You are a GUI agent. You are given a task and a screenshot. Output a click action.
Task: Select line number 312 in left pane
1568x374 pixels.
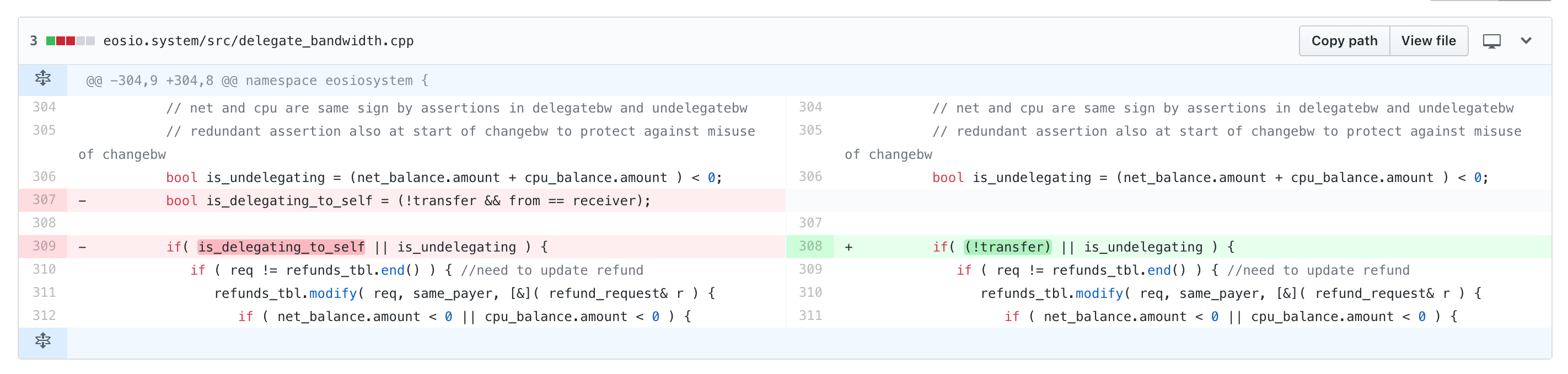(x=44, y=316)
